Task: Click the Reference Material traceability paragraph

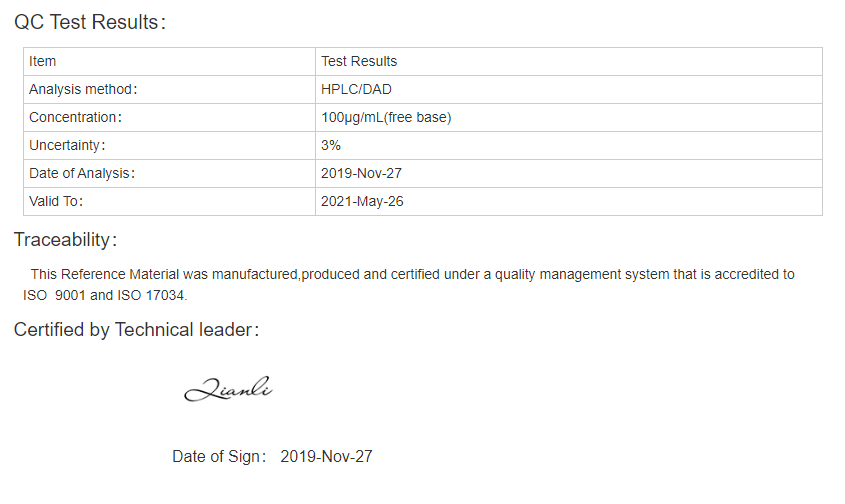Action: 408,285
